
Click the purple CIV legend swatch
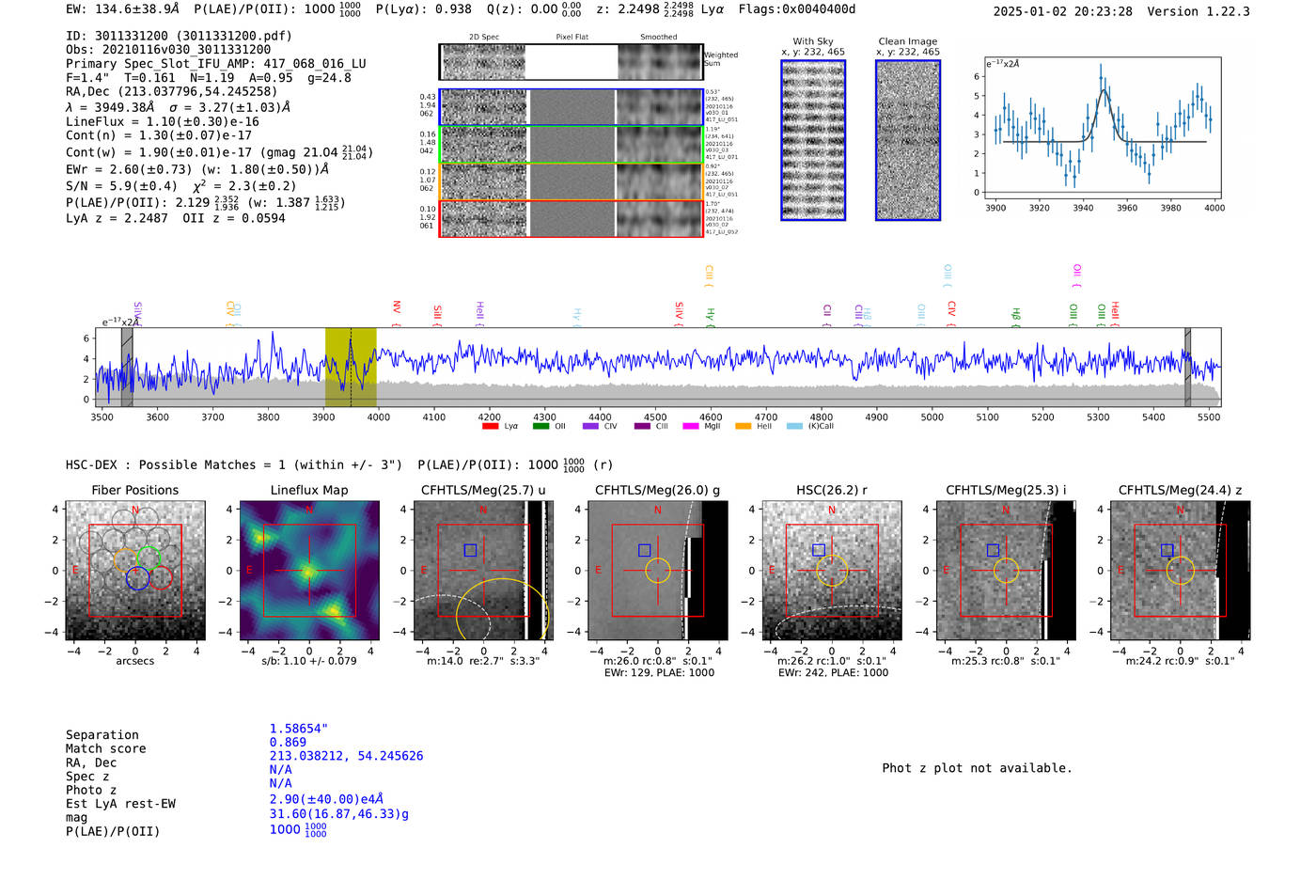pyautogui.click(x=590, y=426)
